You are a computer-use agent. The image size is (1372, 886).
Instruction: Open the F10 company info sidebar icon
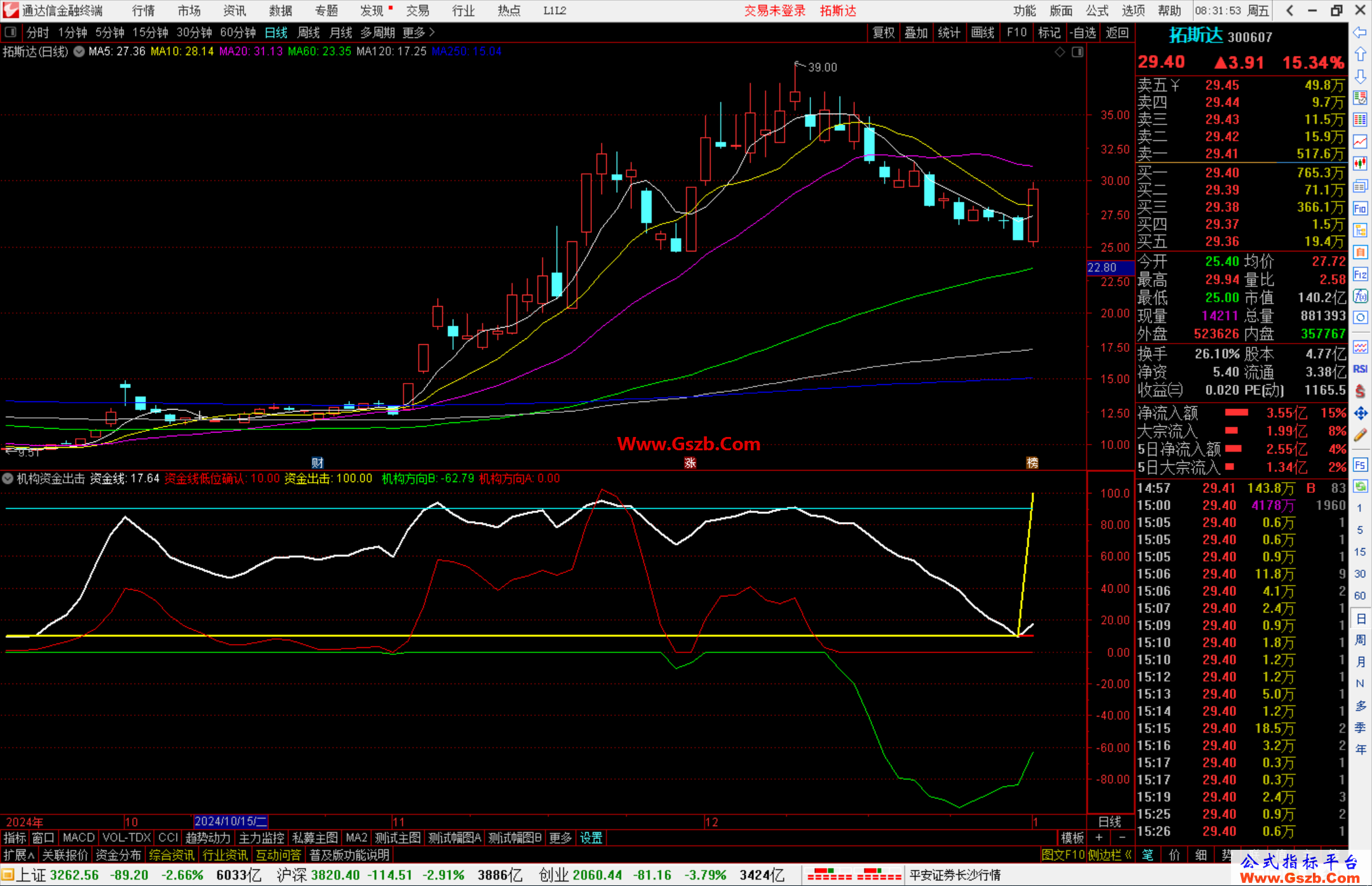click(x=1360, y=208)
